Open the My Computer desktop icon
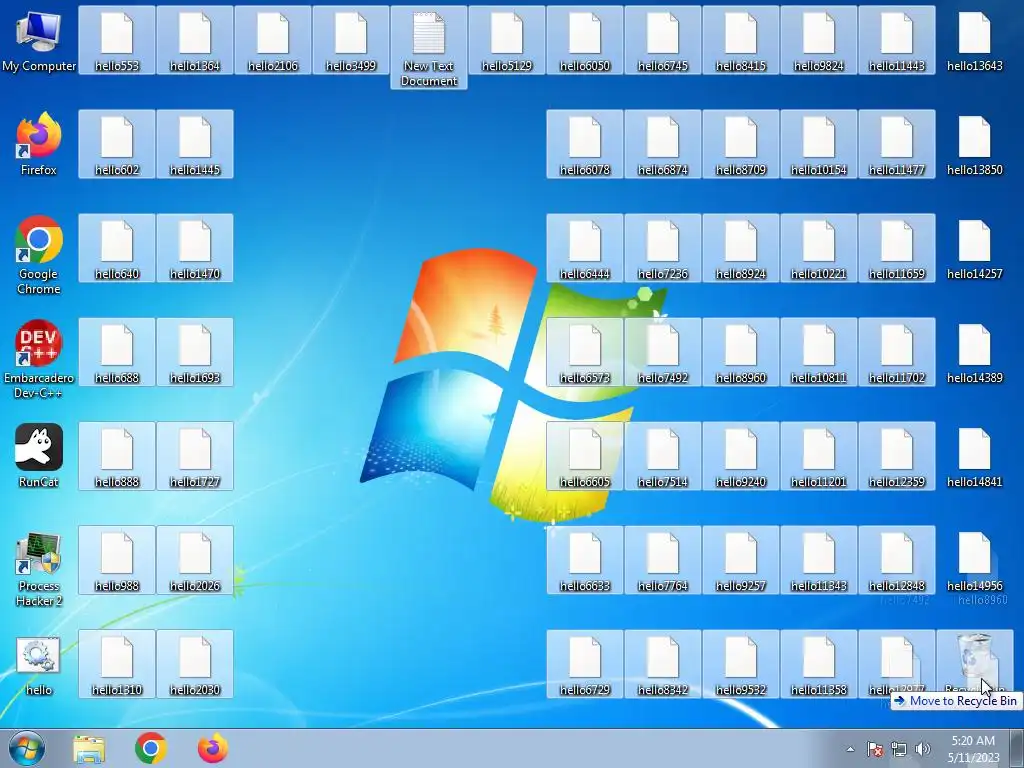The height and width of the screenshot is (768, 1024). pyautogui.click(x=39, y=41)
